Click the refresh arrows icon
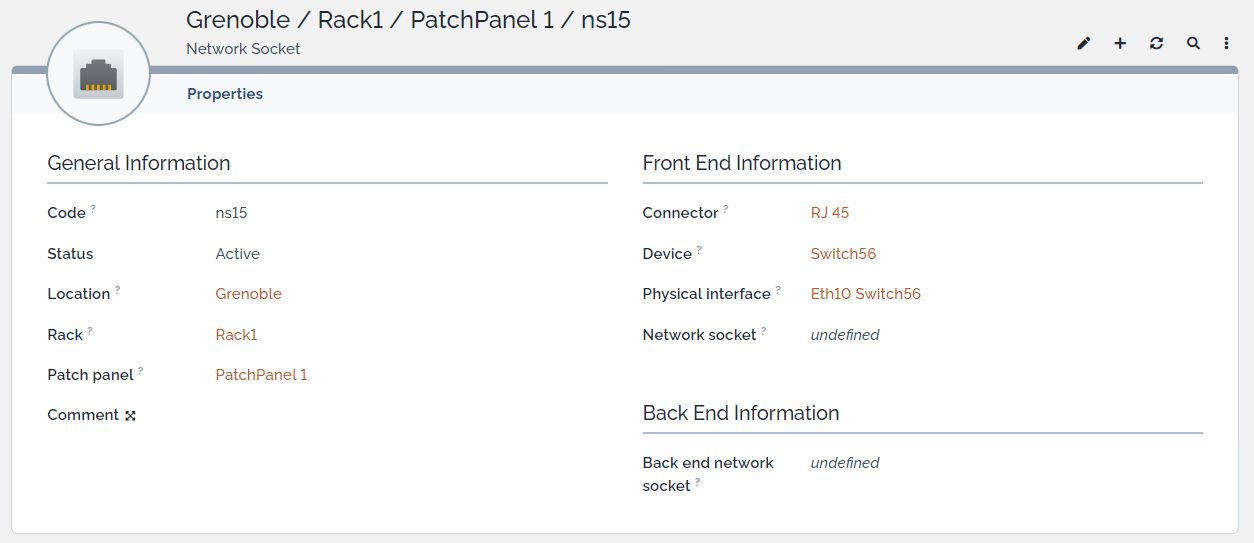The image size is (1254, 543). coord(1157,44)
